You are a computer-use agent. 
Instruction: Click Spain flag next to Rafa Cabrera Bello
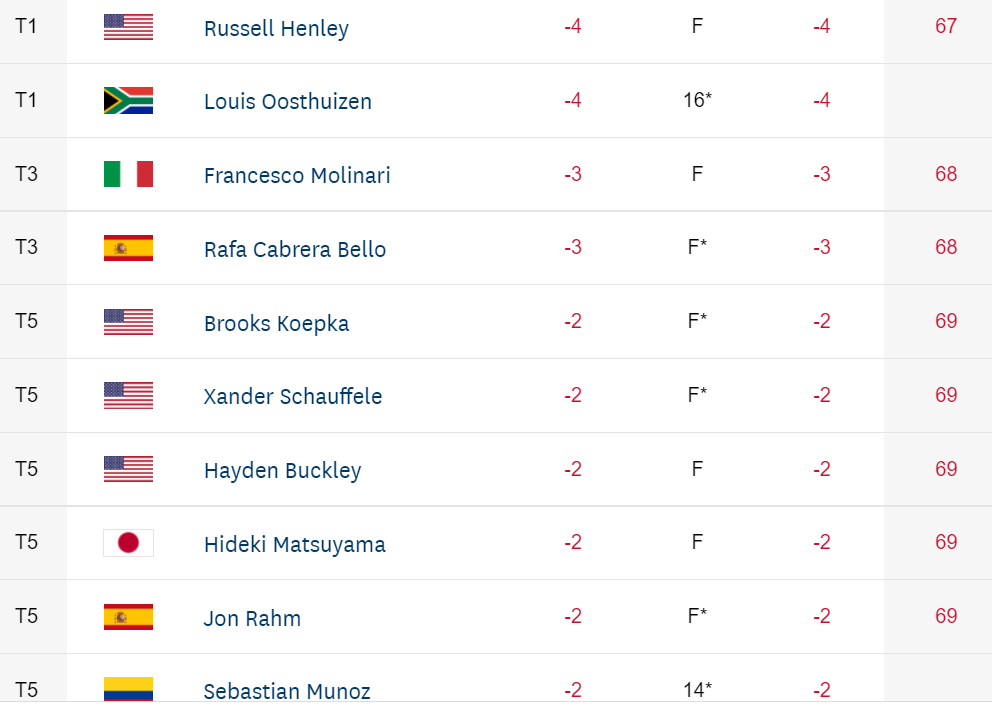click(128, 248)
